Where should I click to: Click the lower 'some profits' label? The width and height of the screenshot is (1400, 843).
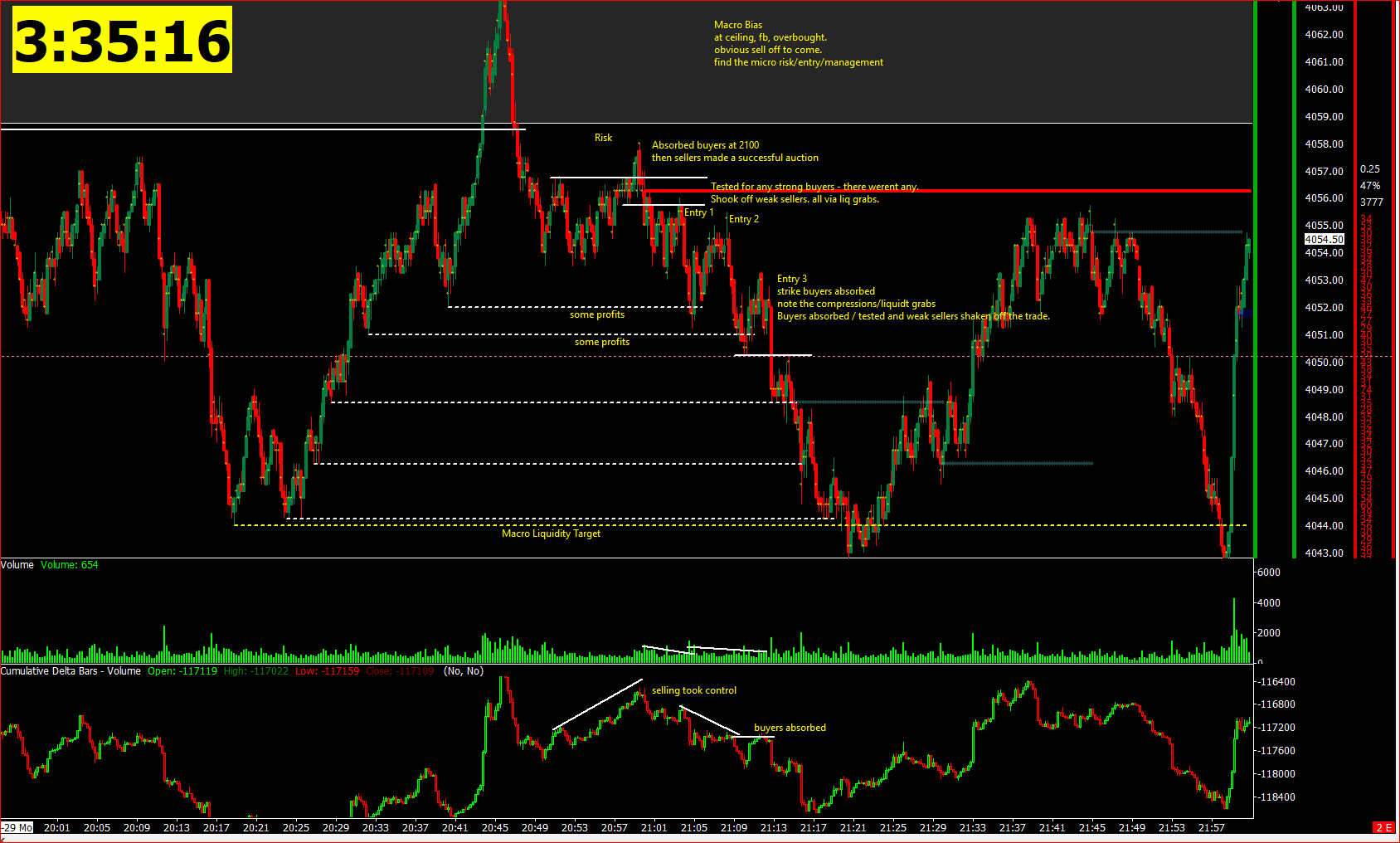pyautogui.click(x=602, y=342)
